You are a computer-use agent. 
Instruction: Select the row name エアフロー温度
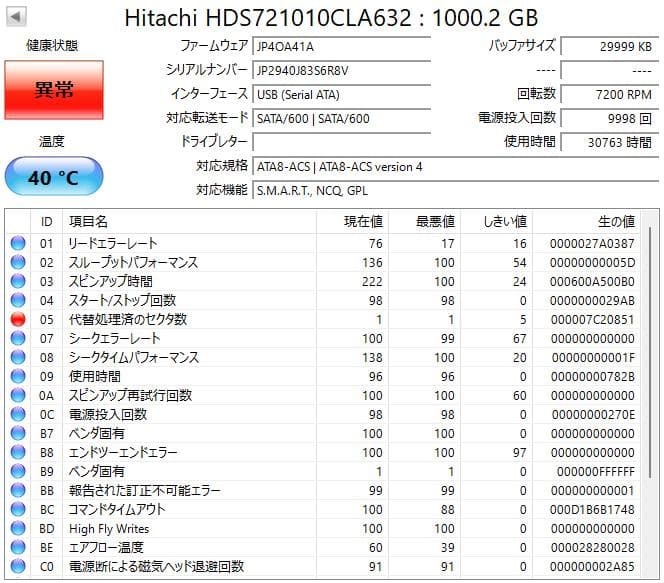(x=106, y=547)
